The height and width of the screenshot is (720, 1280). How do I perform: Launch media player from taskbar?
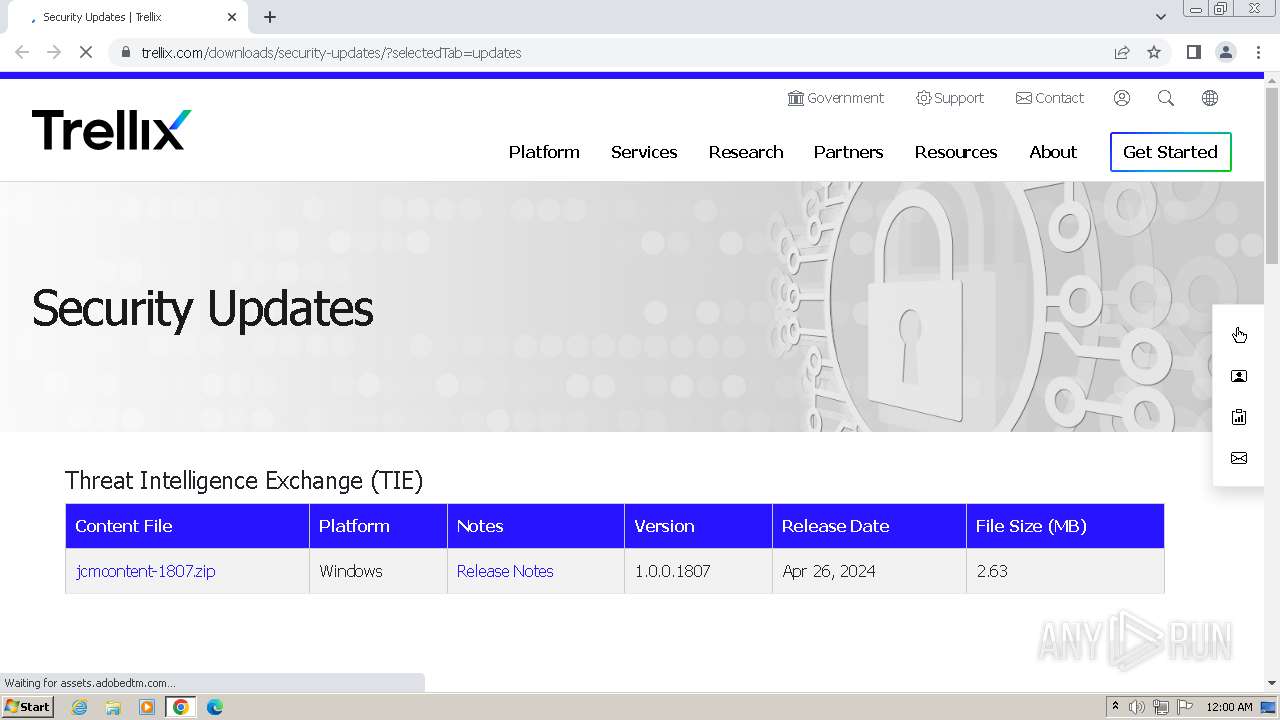[x=147, y=707]
